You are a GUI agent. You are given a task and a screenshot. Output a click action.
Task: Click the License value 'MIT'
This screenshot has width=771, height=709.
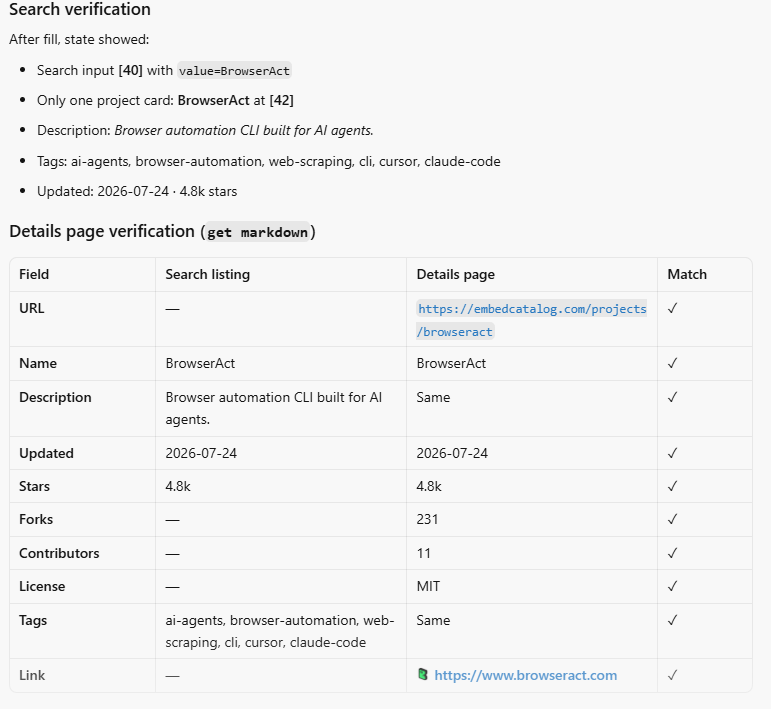click(x=428, y=586)
